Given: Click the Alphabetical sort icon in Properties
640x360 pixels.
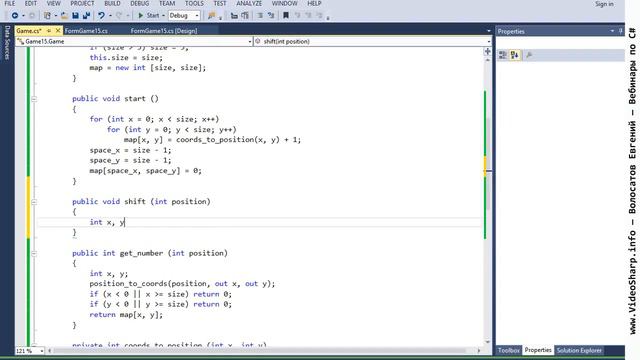Looking at the screenshot, I should coord(515,55).
